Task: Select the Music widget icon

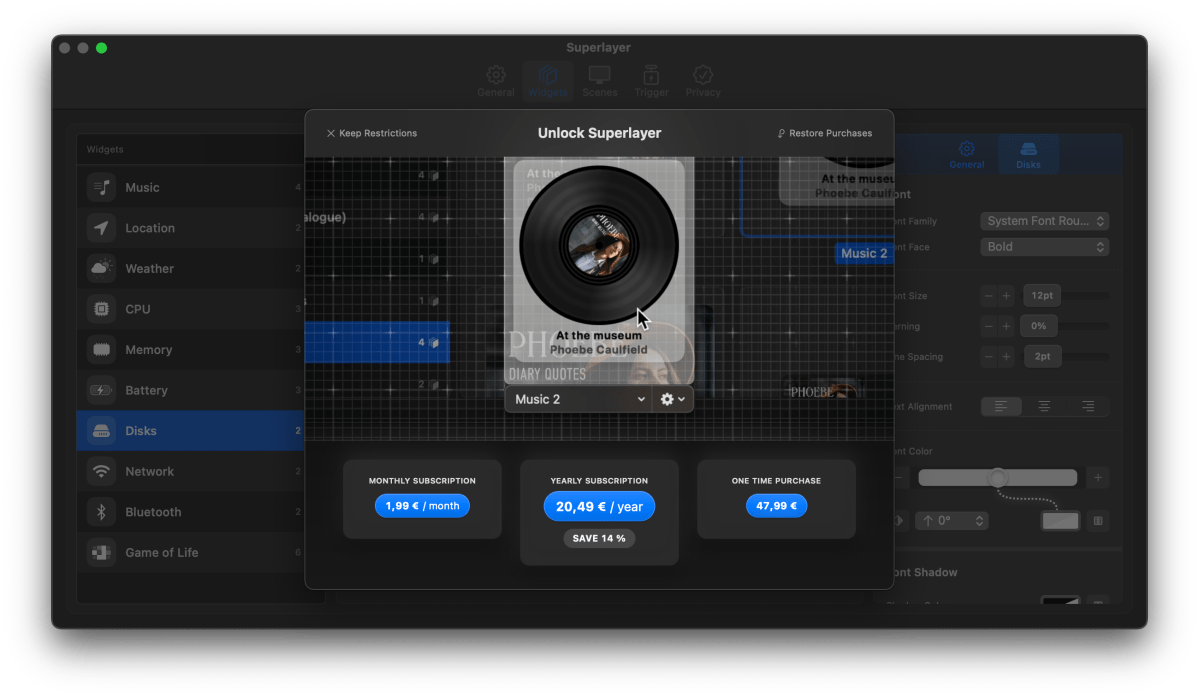Action: (101, 187)
